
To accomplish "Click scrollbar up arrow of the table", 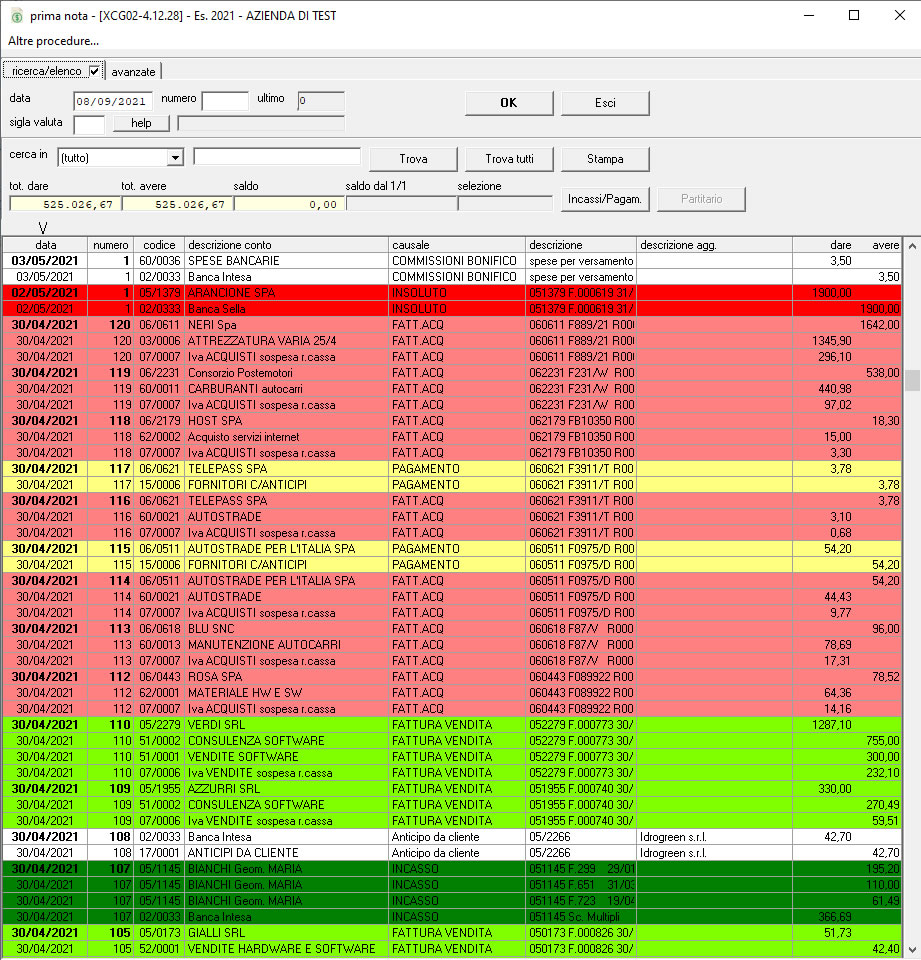I will tap(912, 246).
